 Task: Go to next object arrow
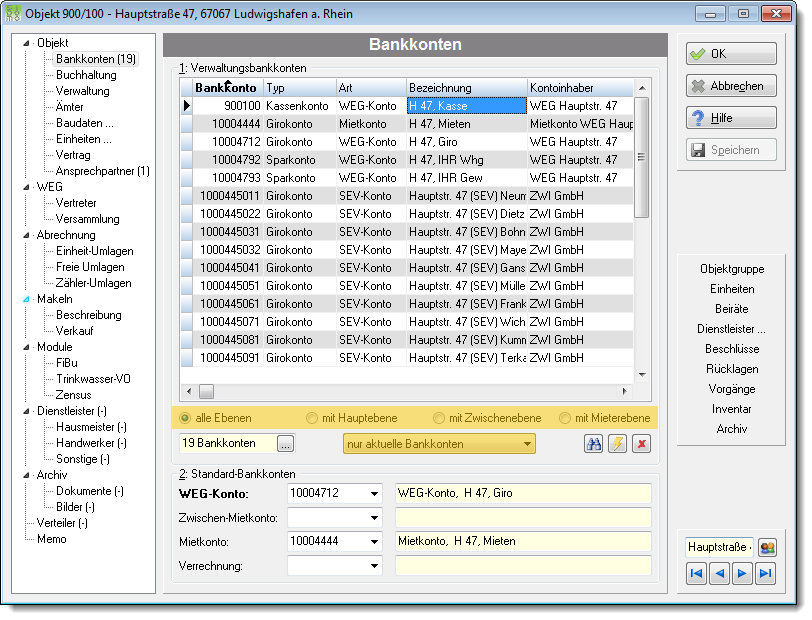click(742, 573)
